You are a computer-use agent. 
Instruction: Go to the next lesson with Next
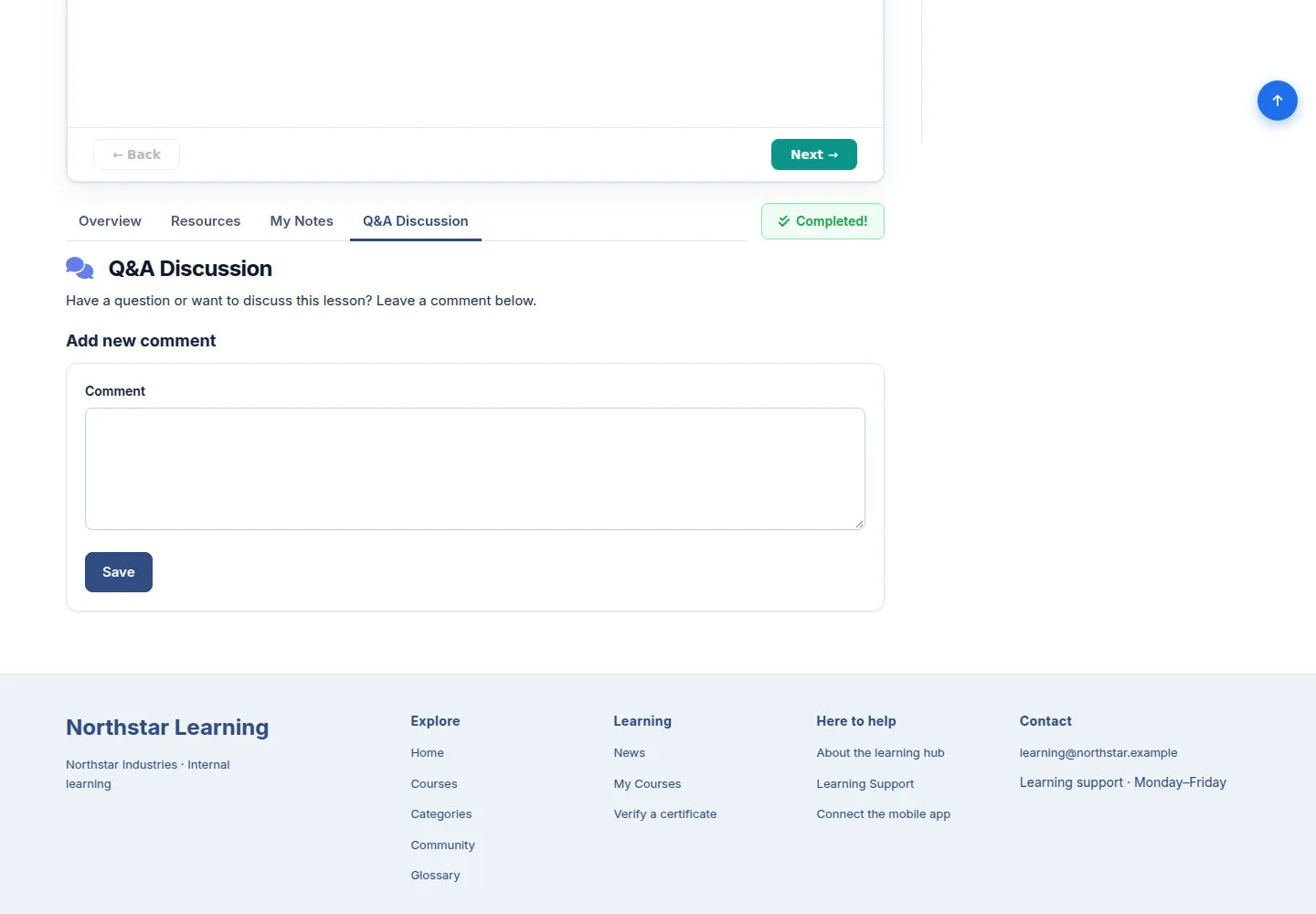(813, 154)
